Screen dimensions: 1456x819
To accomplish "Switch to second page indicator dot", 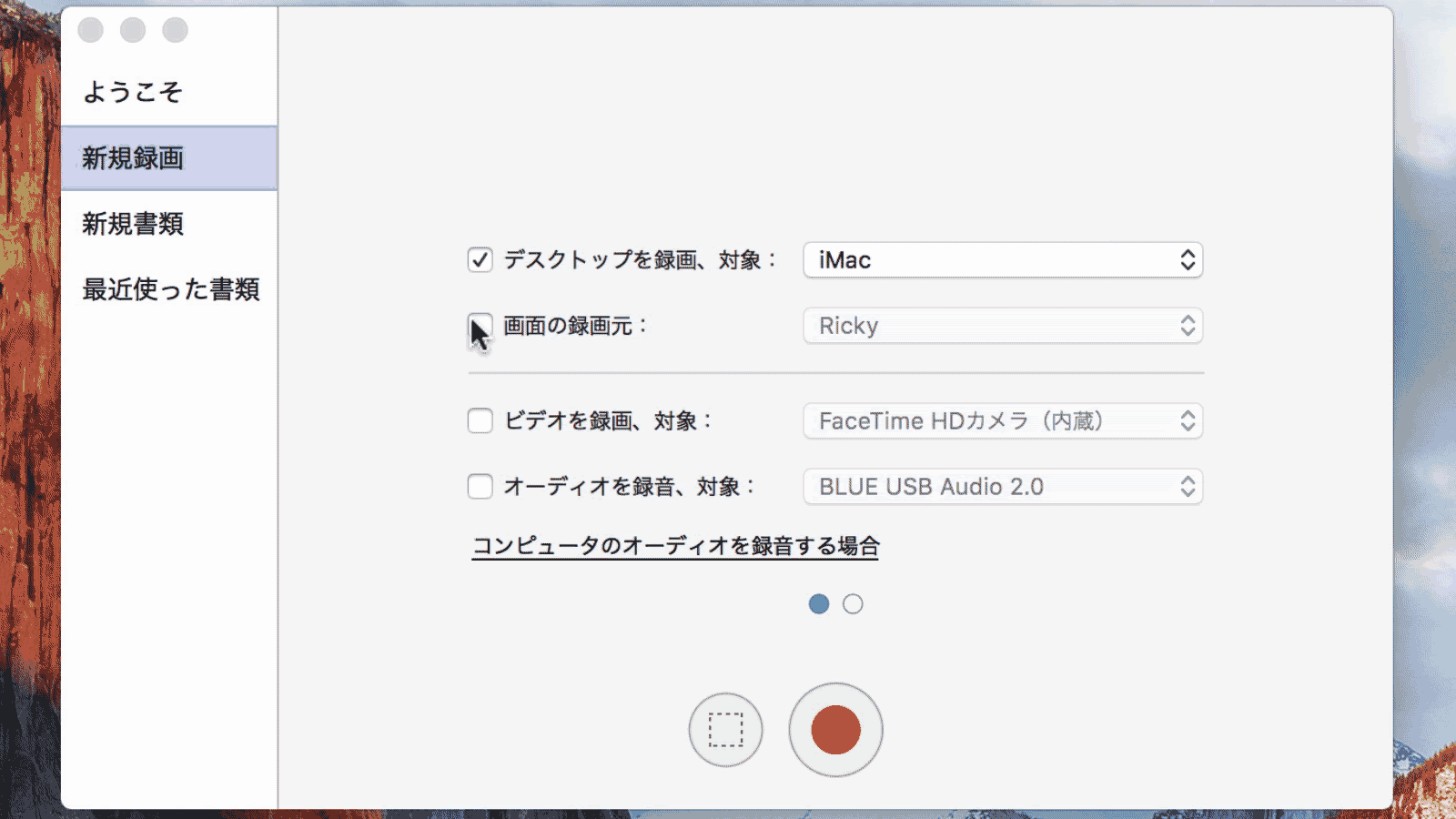I will pos(853,603).
